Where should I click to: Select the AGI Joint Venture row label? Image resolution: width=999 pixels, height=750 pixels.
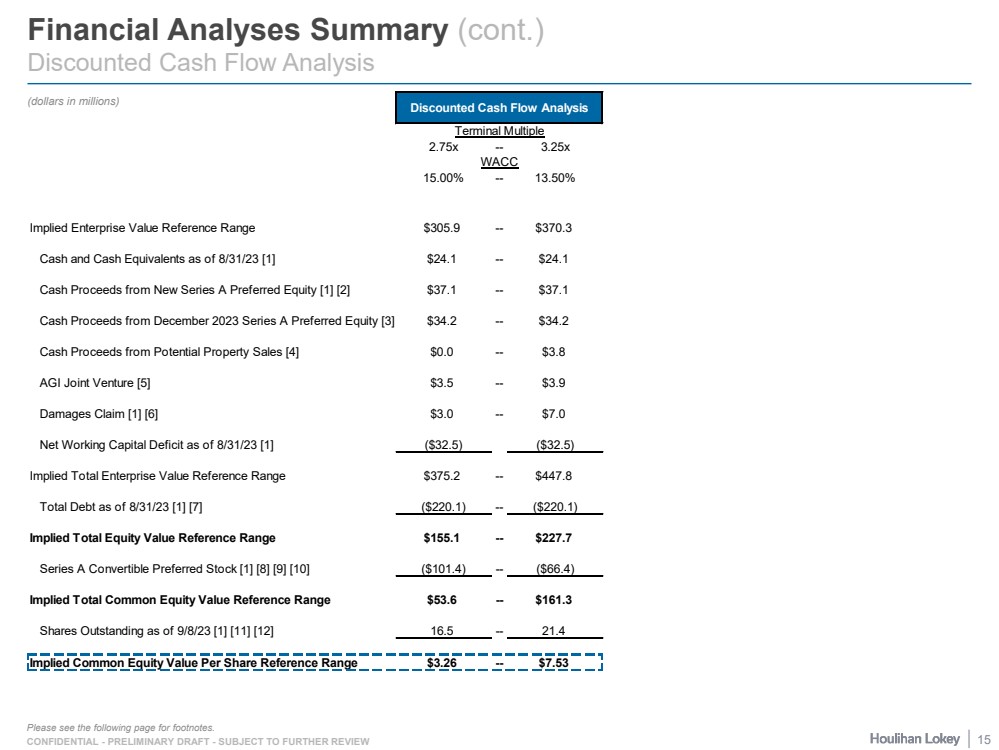tap(95, 383)
